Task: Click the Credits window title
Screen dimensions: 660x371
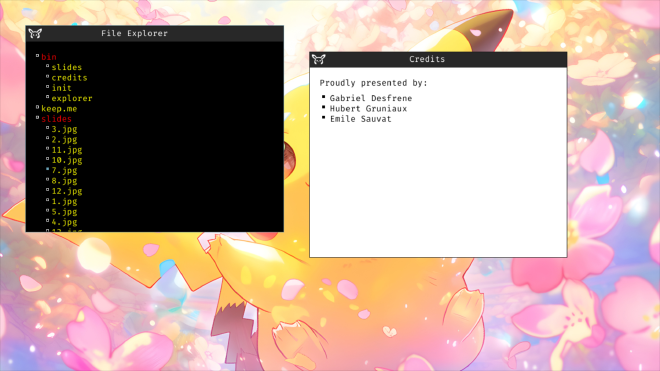Action: (427, 59)
